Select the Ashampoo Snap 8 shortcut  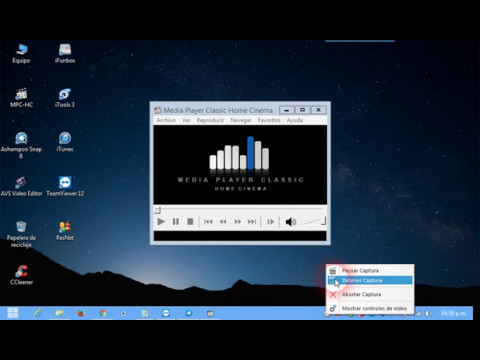coord(21,145)
